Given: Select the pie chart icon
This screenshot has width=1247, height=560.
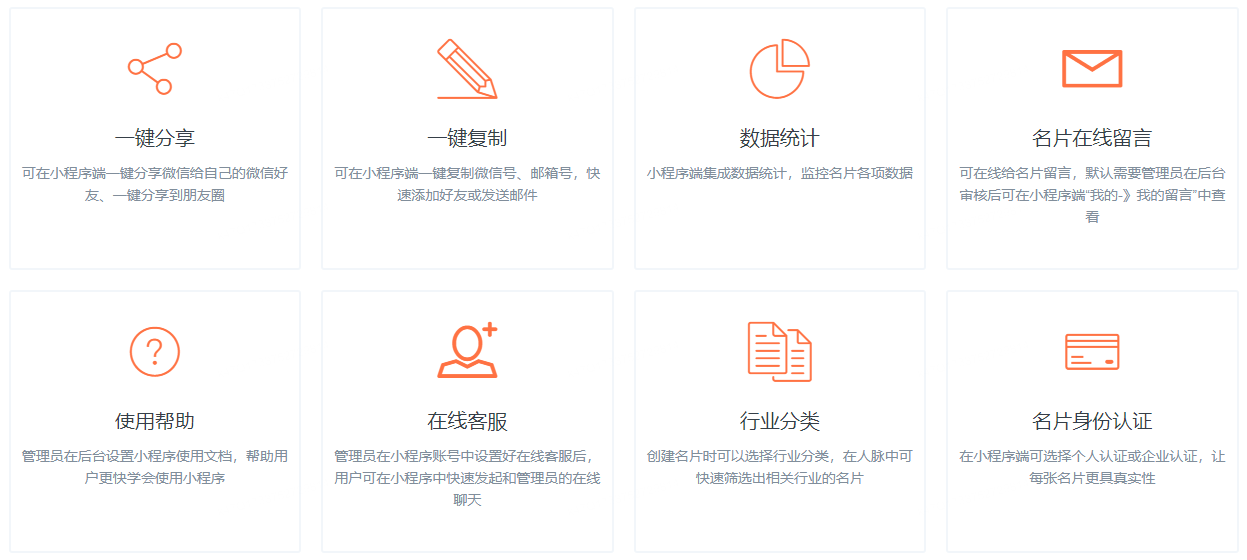Looking at the screenshot, I should pyautogui.click(x=779, y=69).
